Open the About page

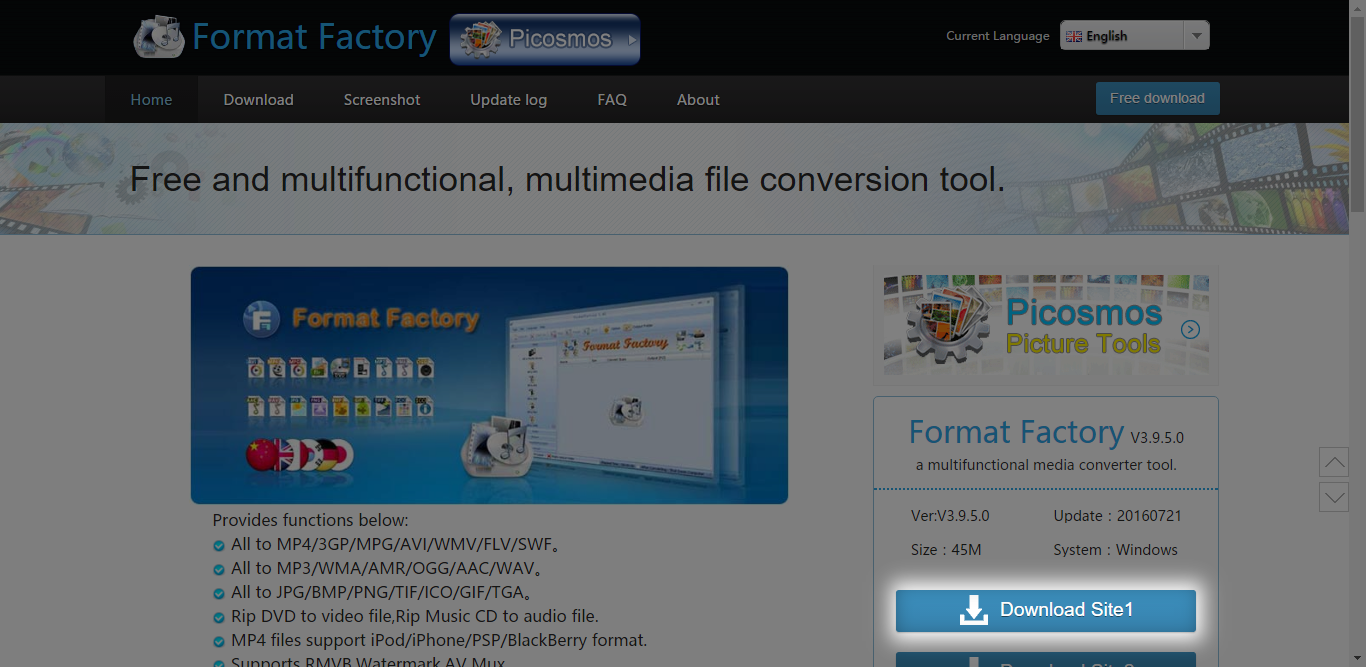(x=698, y=100)
